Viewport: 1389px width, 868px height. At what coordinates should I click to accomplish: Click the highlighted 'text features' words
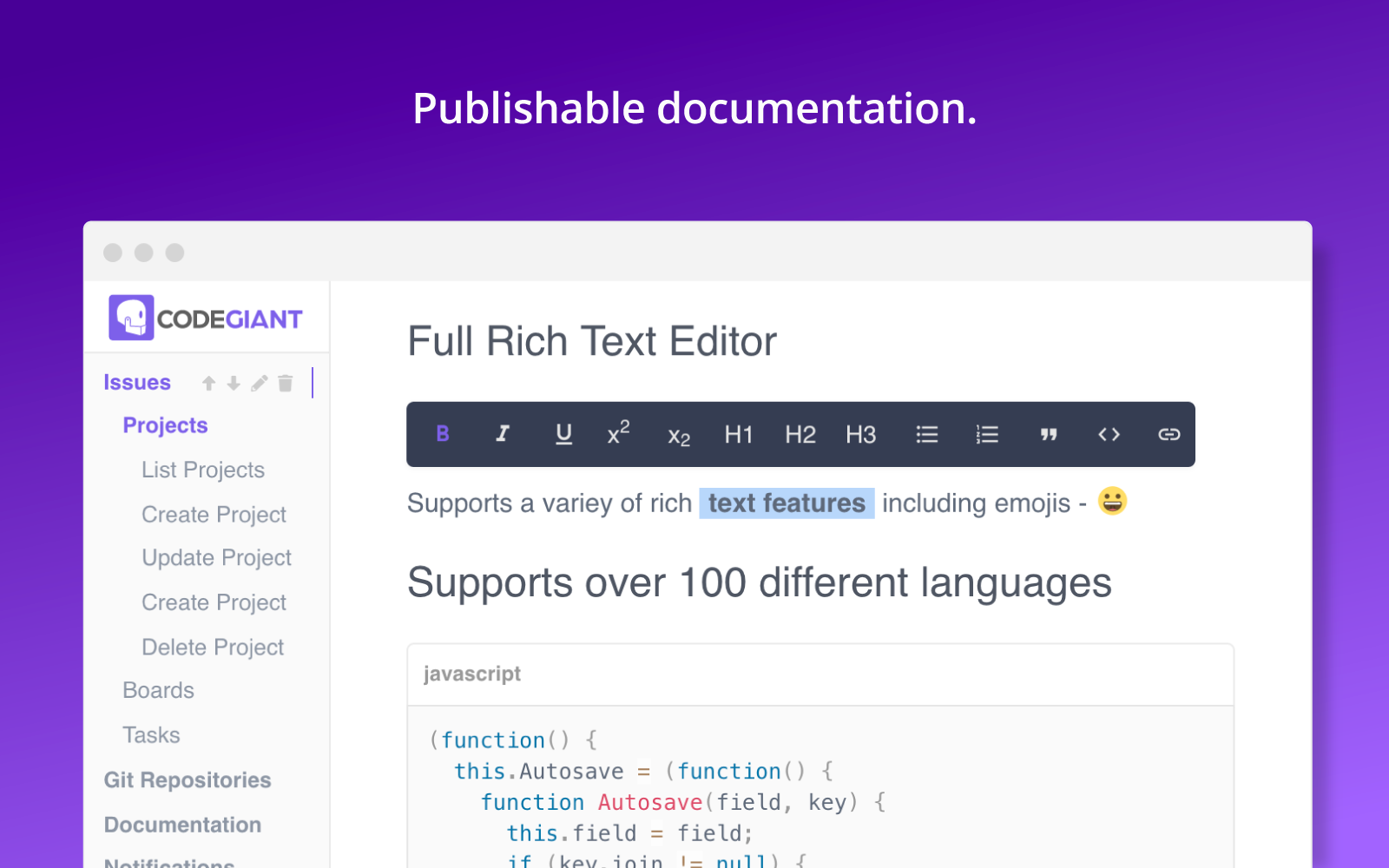(x=787, y=503)
